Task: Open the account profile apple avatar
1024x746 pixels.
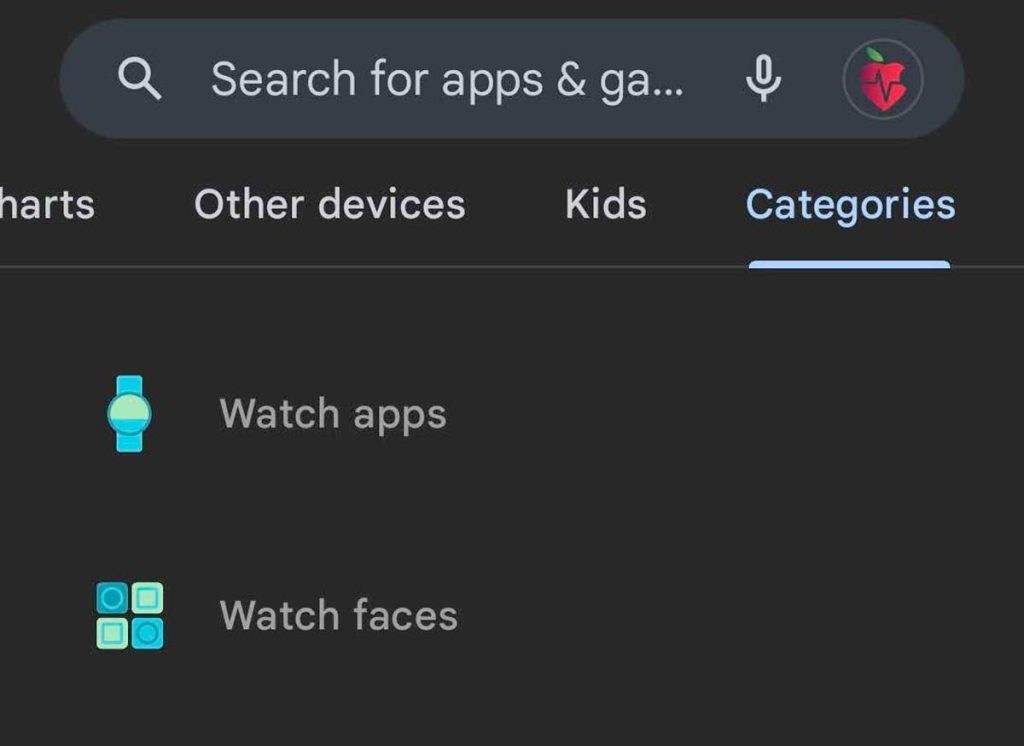Action: 883,80
